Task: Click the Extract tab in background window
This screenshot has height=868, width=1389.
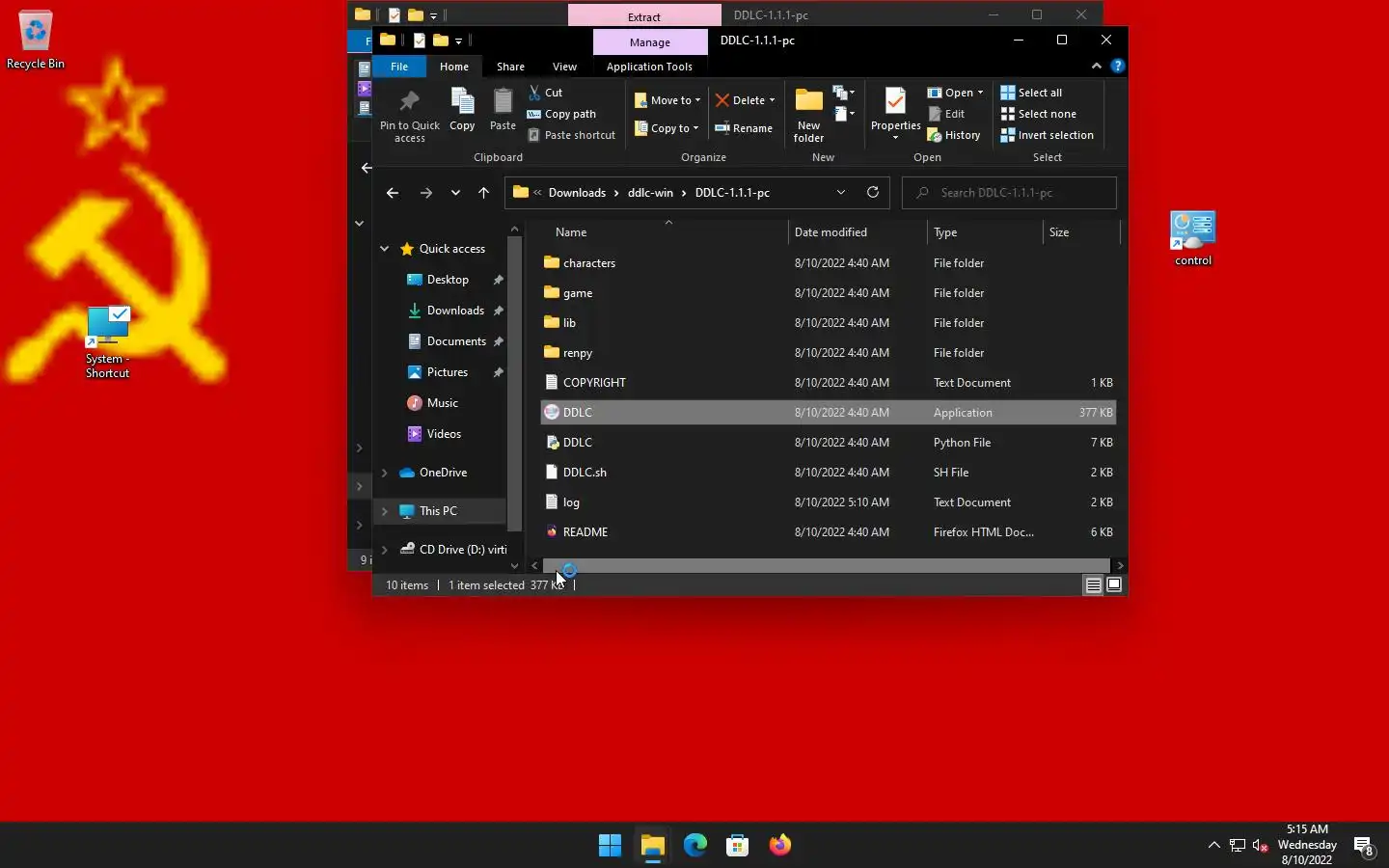Action: pyautogui.click(x=643, y=16)
